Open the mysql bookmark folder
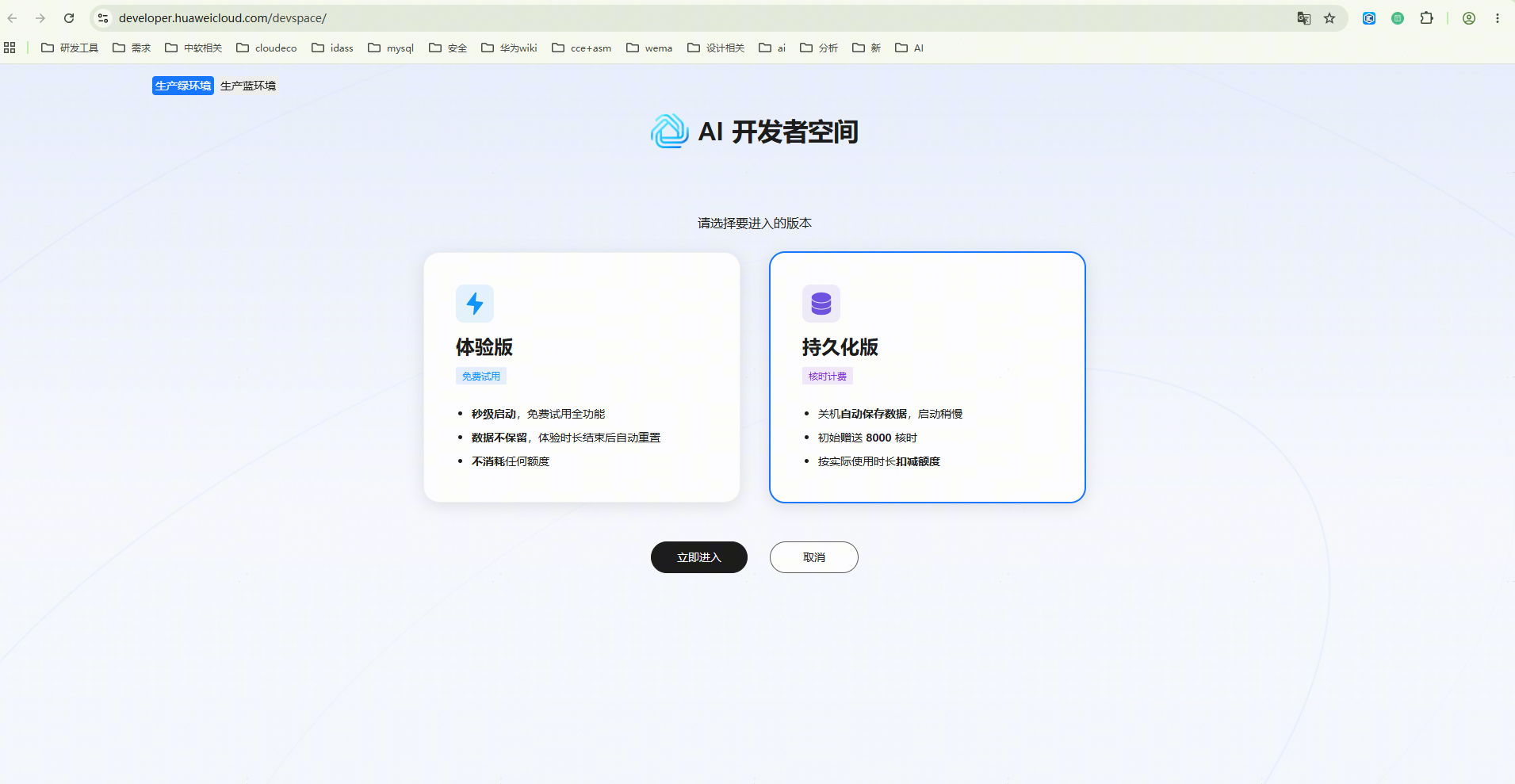 click(391, 48)
